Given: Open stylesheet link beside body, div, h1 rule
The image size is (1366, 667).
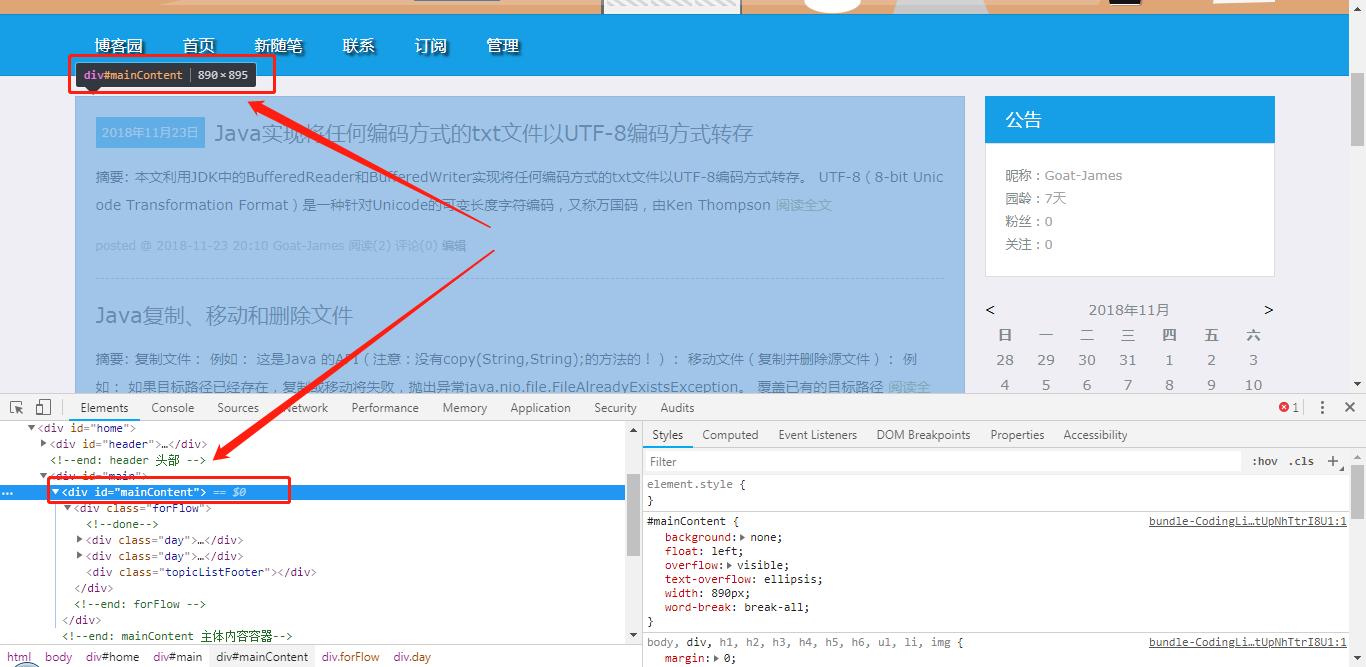Looking at the screenshot, I should [1247, 642].
